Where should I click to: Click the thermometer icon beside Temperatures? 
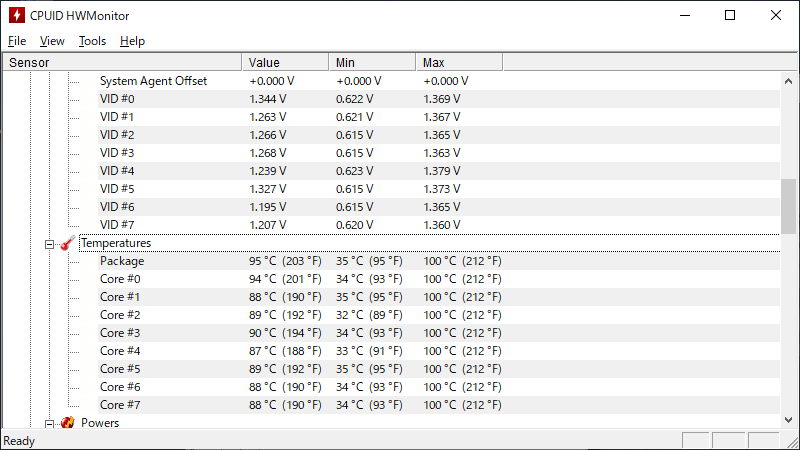coord(67,243)
